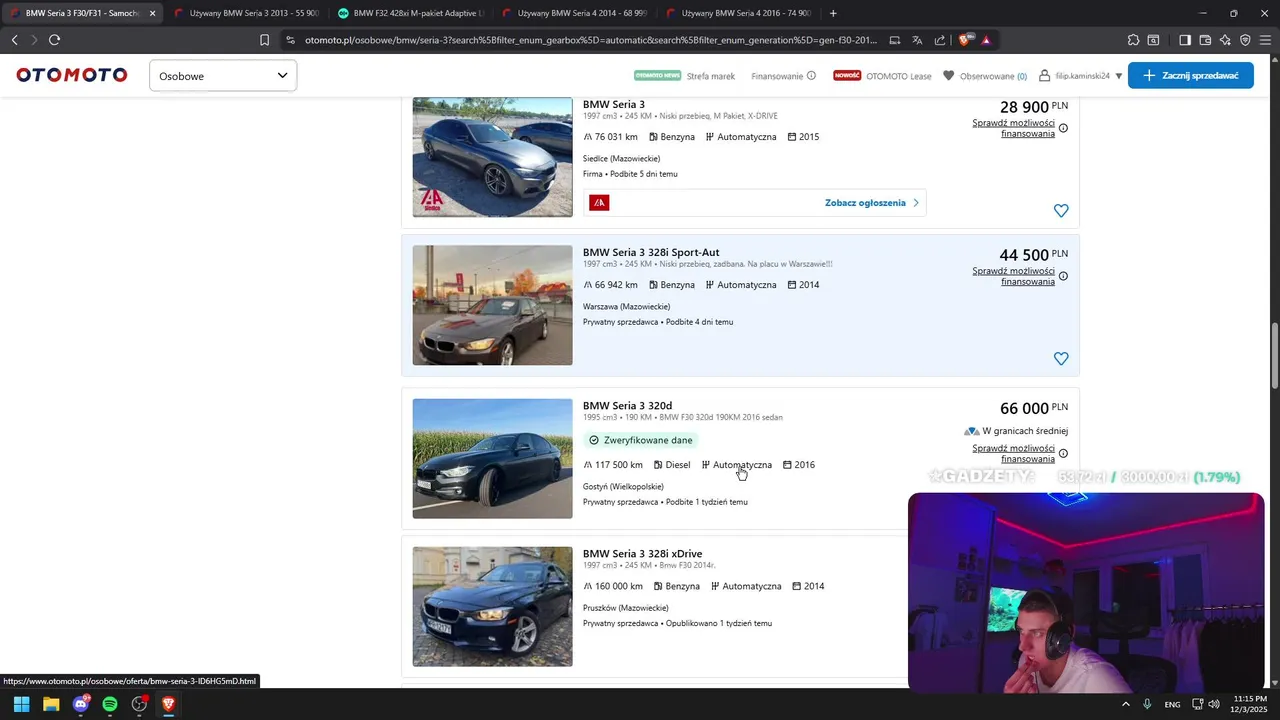Open Windows Start menu
This screenshot has height=720, width=1280.
(x=21, y=704)
